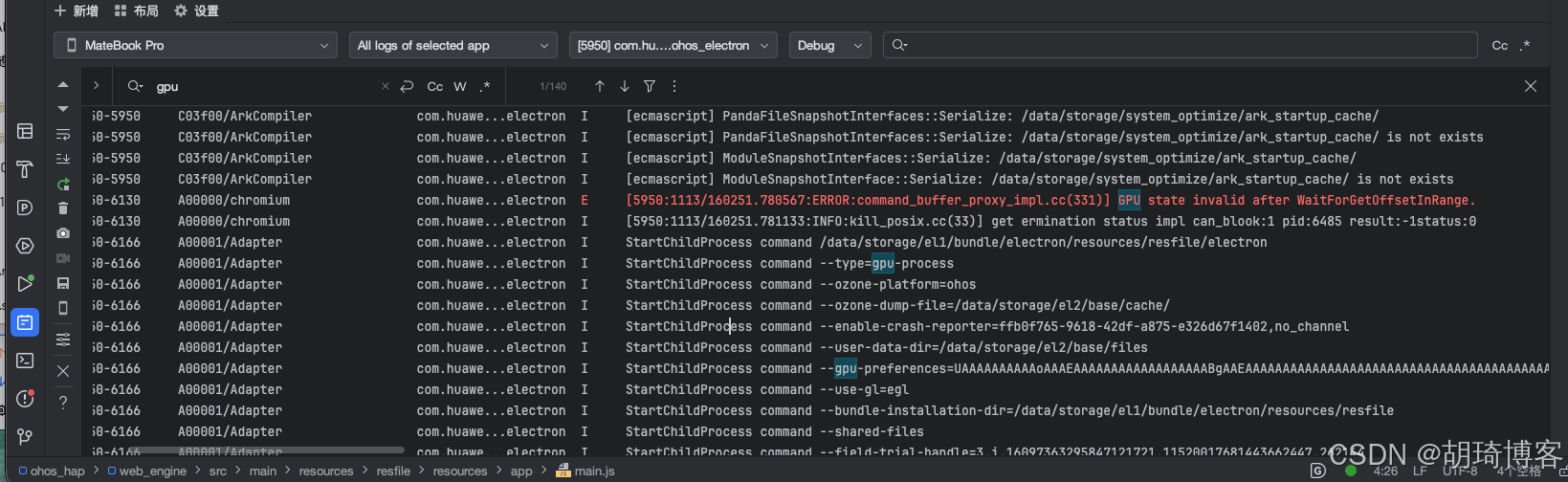Open the Problems warning sidebar icon
This screenshot has height=482, width=1568.
coord(25,399)
